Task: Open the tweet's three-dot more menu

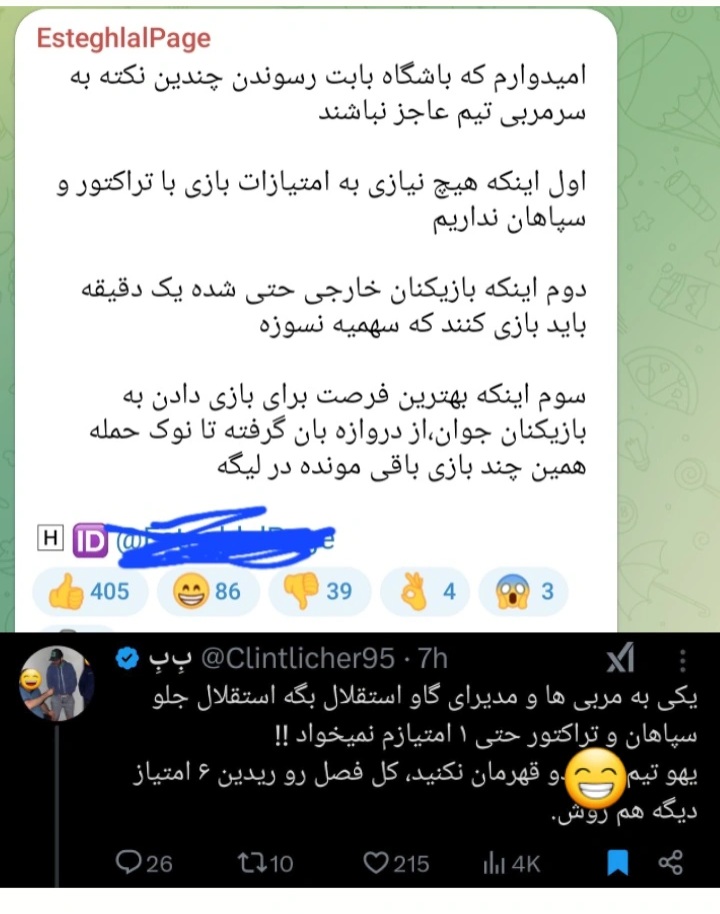Action: 683,660
